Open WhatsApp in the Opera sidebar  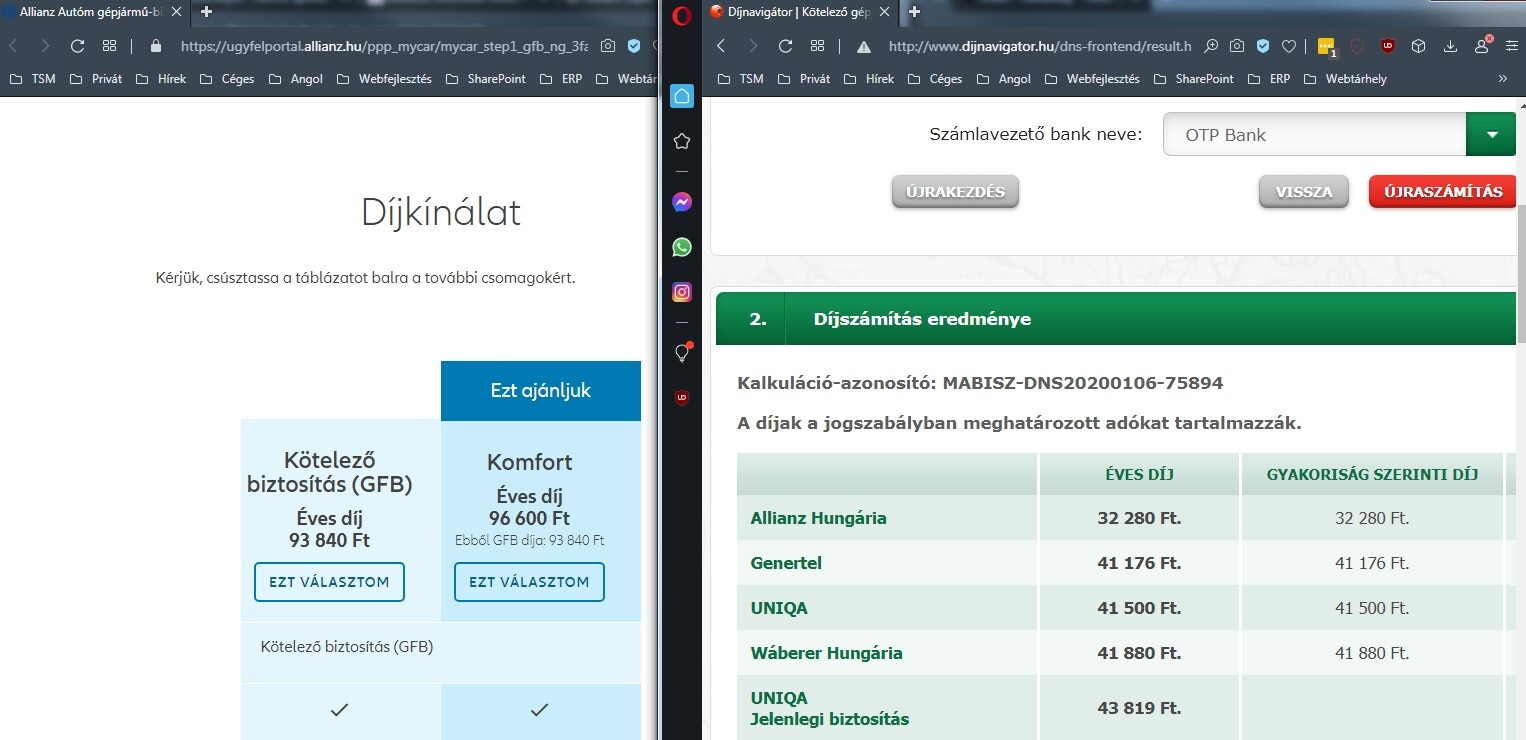pos(682,247)
